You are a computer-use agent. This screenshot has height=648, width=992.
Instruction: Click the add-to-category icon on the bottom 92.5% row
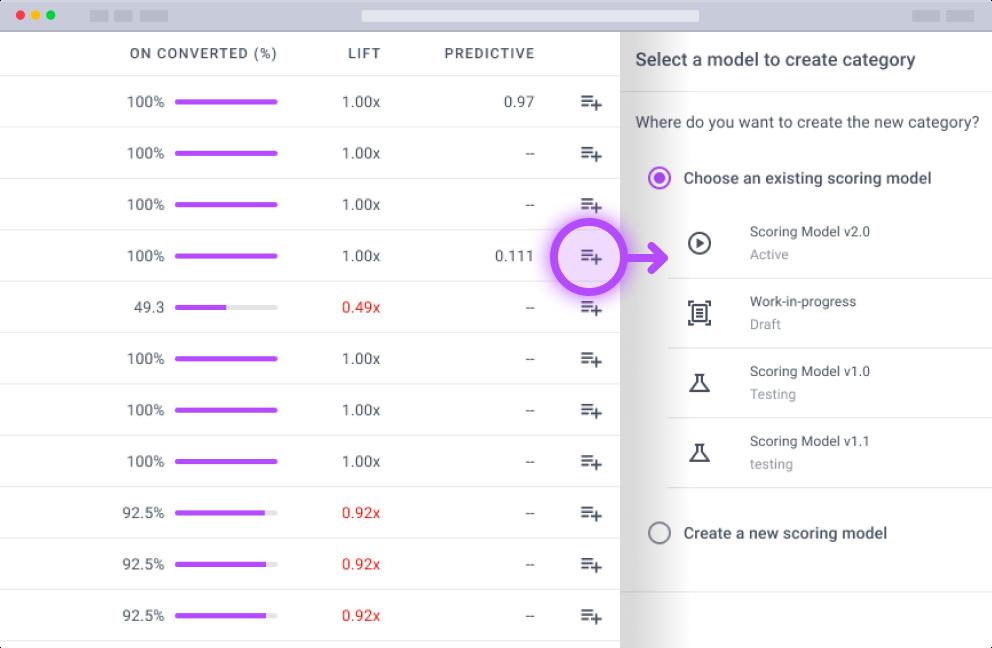click(x=591, y=617)
